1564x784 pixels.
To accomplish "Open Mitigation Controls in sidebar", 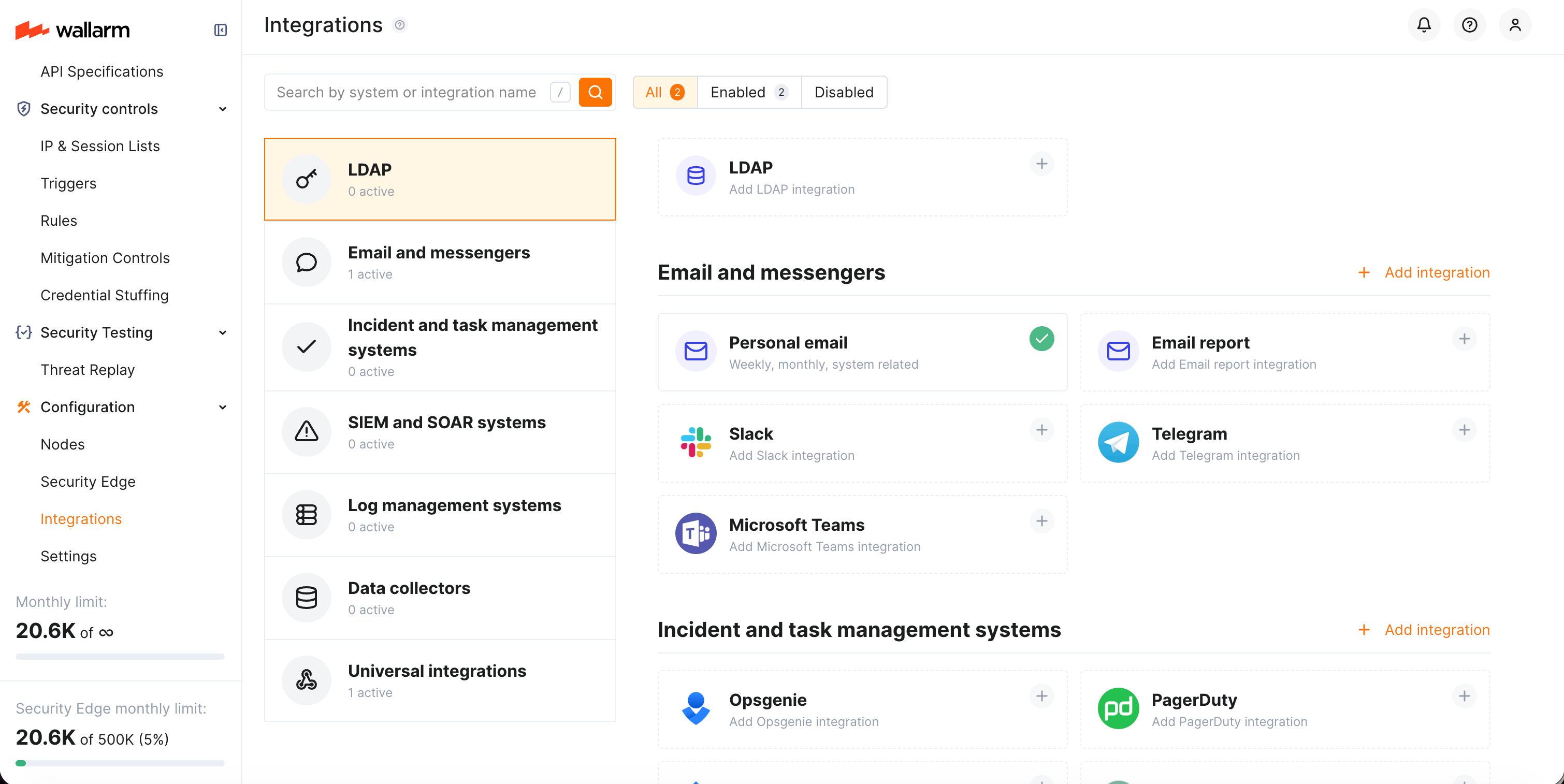I will pyautogui.click(x=105, y=258).
